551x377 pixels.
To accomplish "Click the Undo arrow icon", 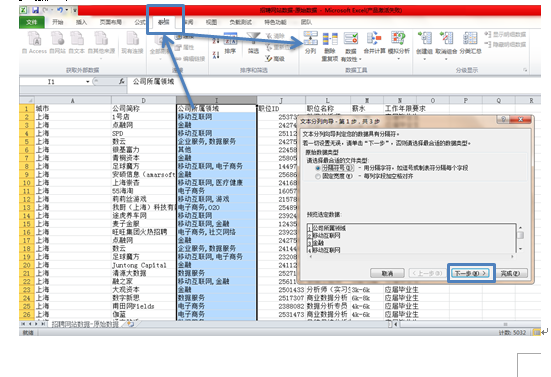I will [60, 10].
